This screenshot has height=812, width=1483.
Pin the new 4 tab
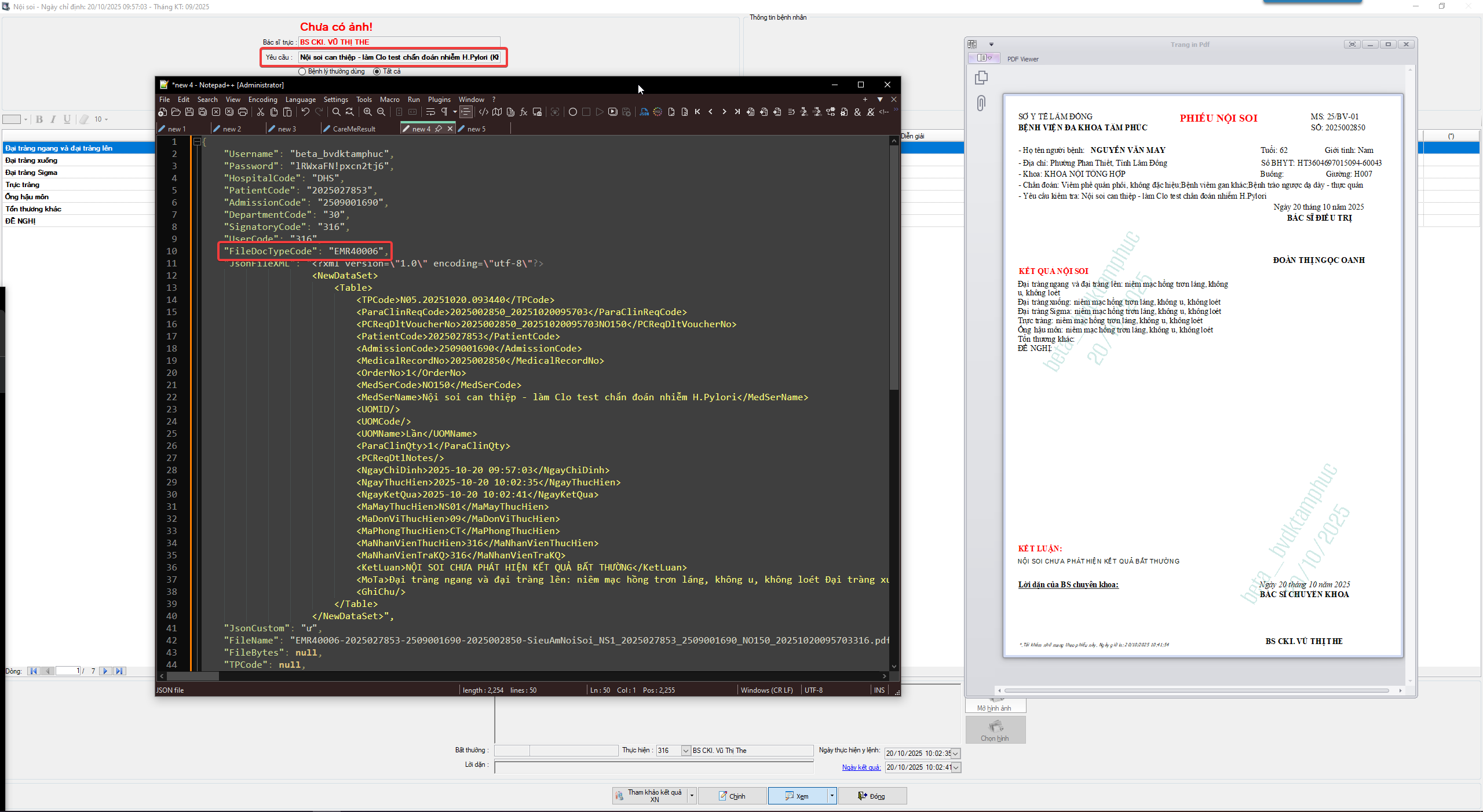(439, 129)
